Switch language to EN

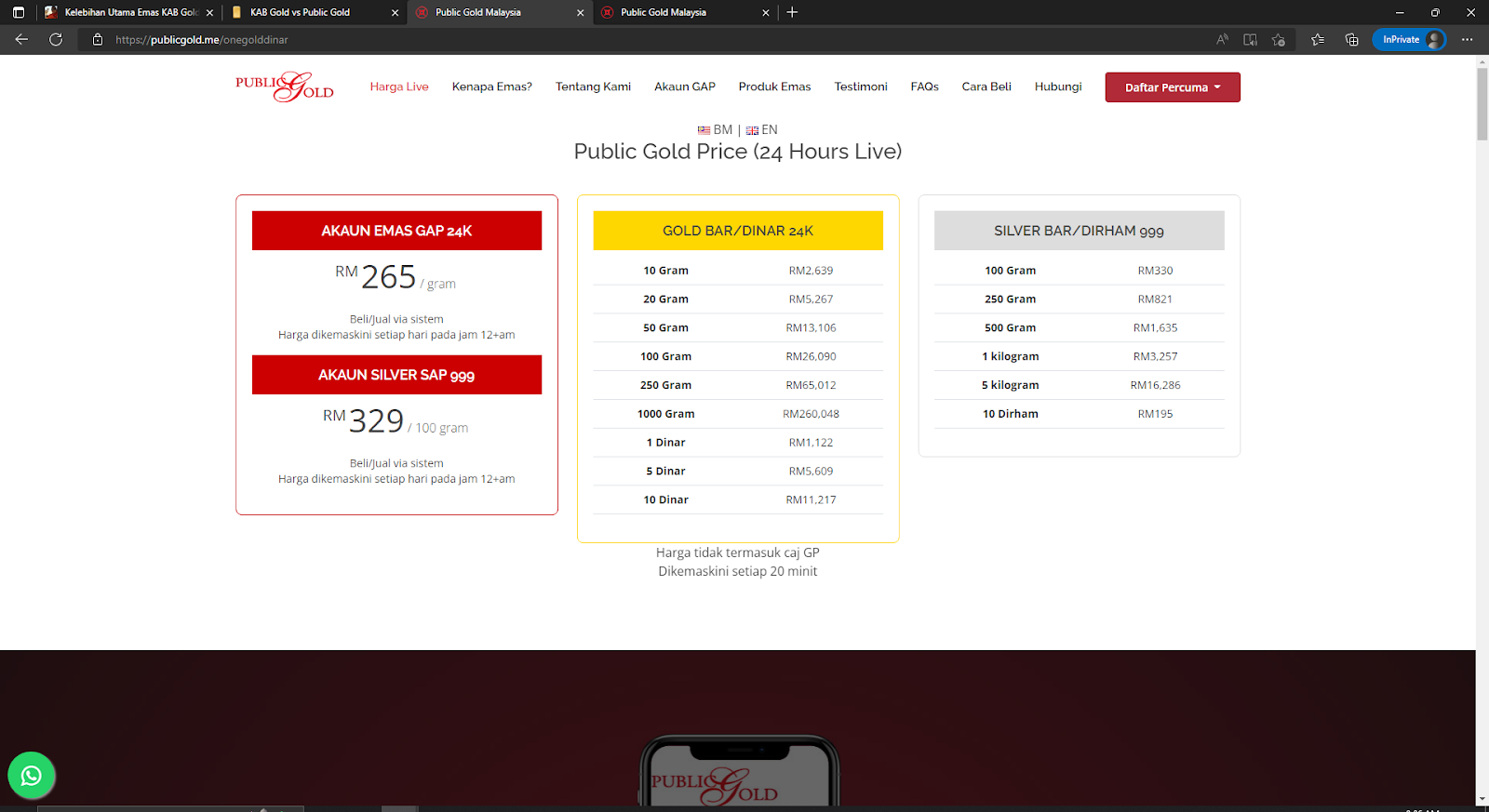(761, 130)
